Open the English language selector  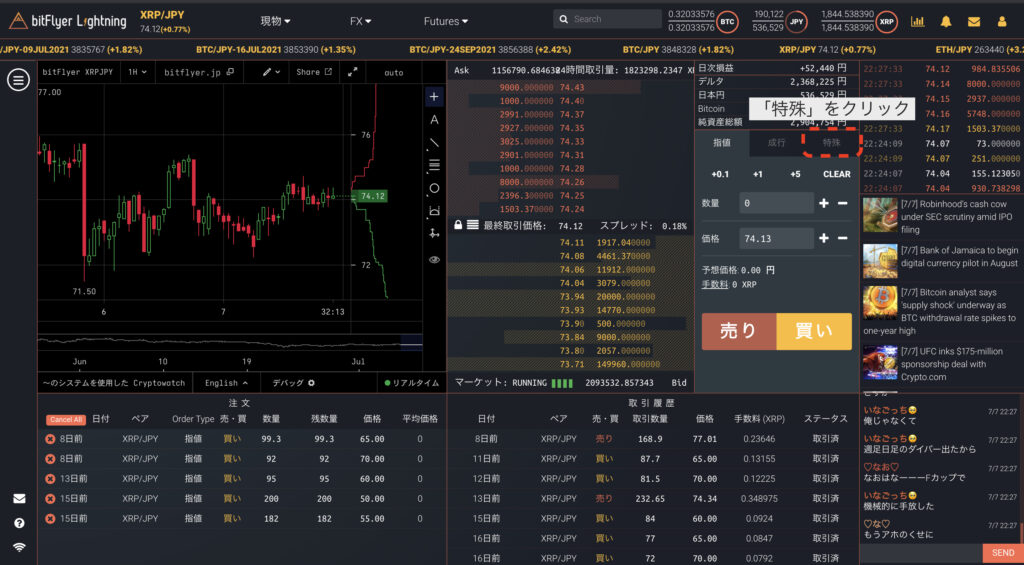coord(226,383)
